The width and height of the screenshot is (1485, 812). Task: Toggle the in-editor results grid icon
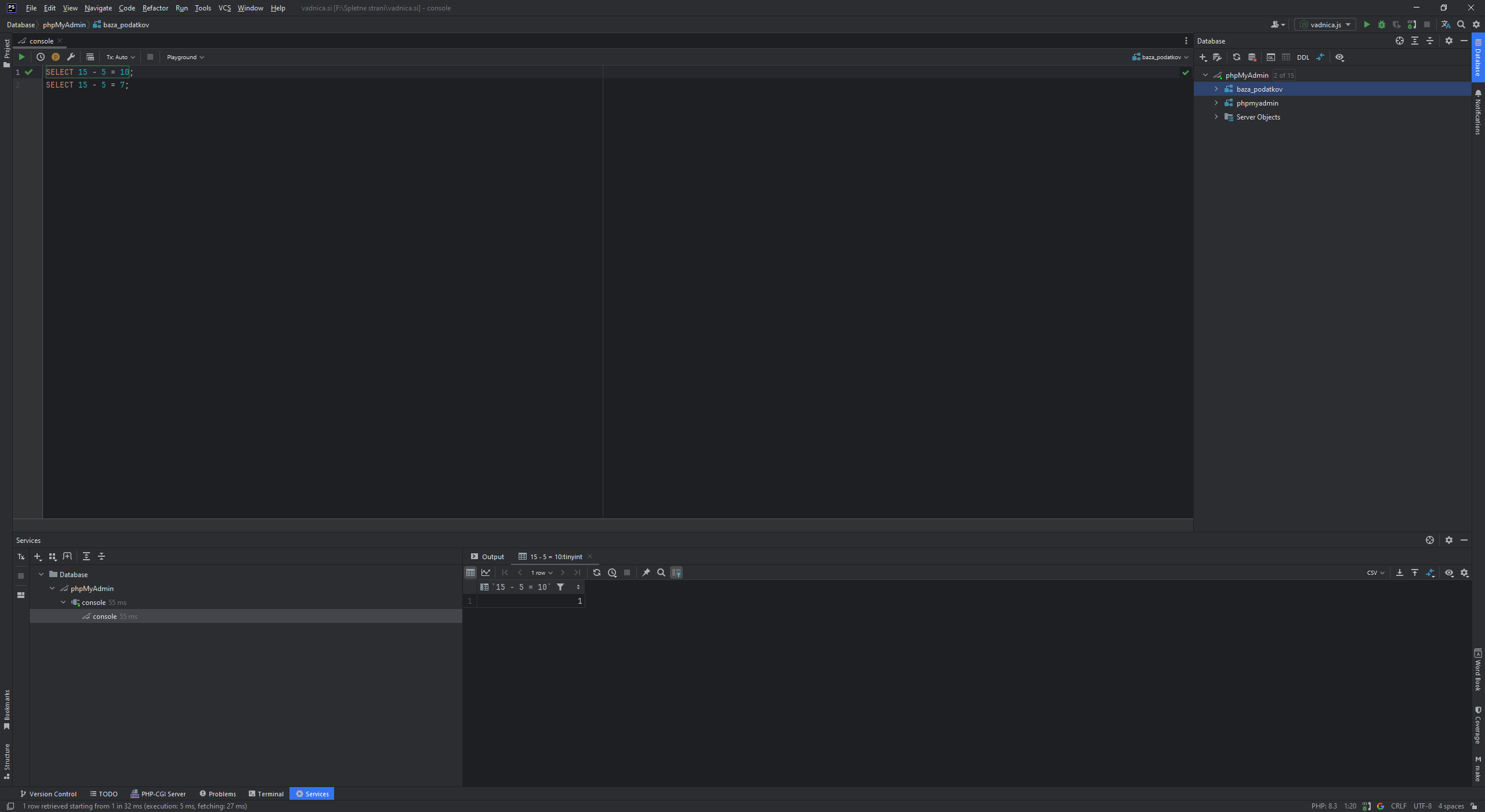point(90,57)
